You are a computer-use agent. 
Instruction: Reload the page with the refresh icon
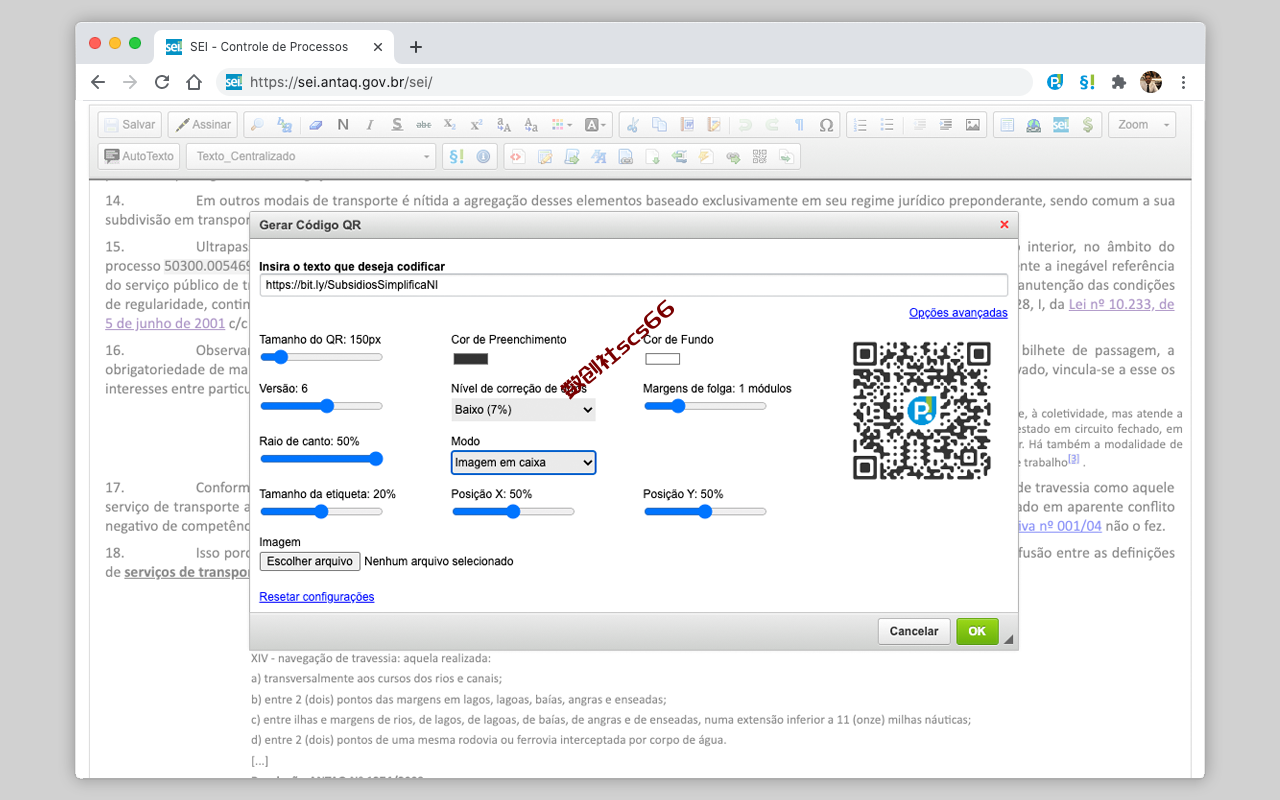coord(161,82)
